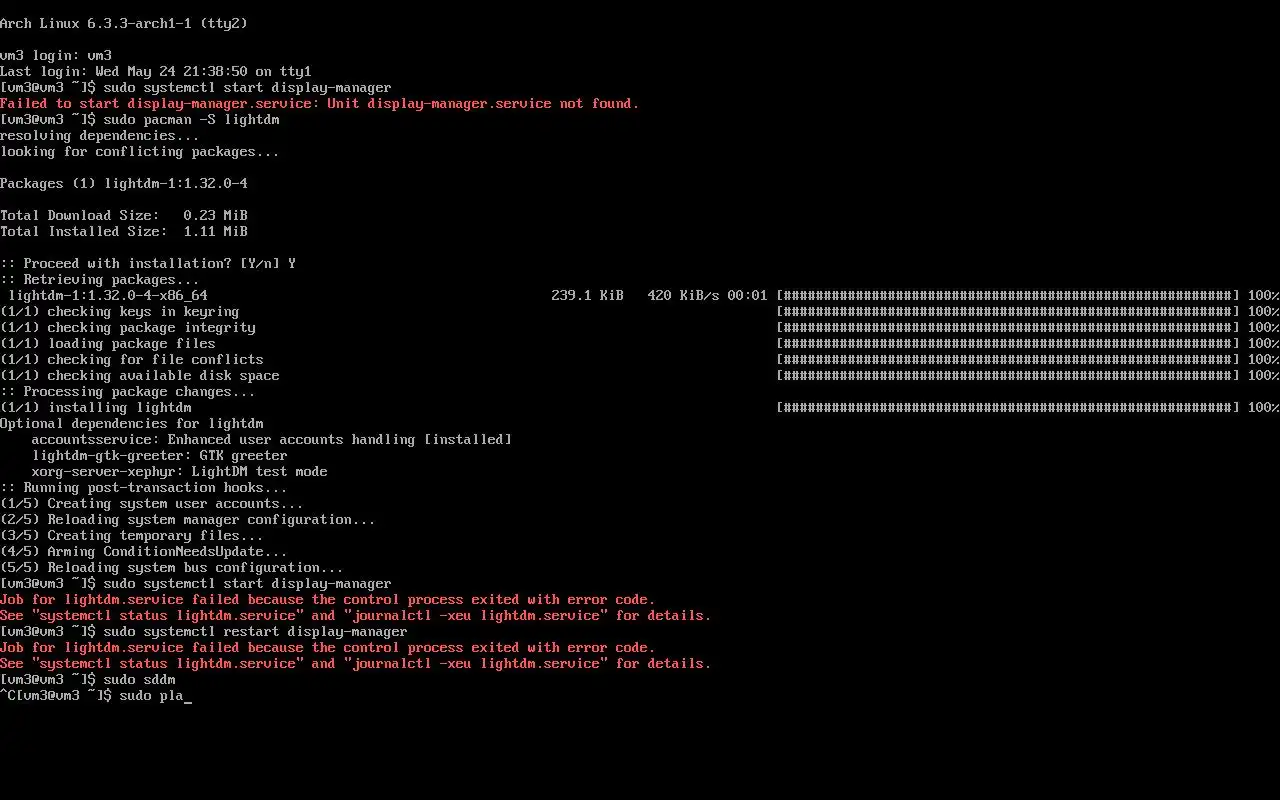Screen dimensions: 1280x800
Task: Click the '(1/5) Creating system user accounts...' line
Action: pyautogui.click(x=152, y=503)
